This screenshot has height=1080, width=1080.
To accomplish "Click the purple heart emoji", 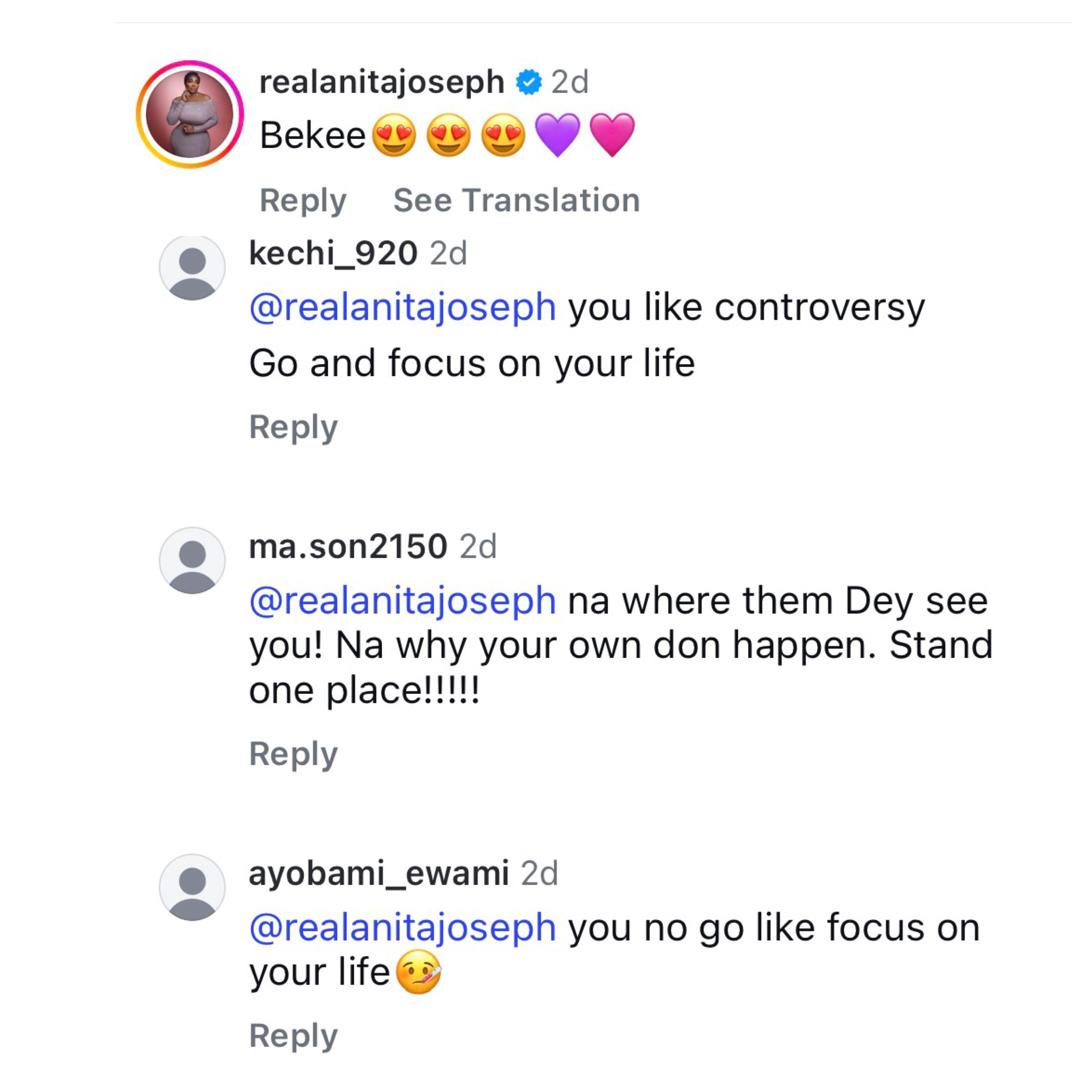I will coord(558,135).
